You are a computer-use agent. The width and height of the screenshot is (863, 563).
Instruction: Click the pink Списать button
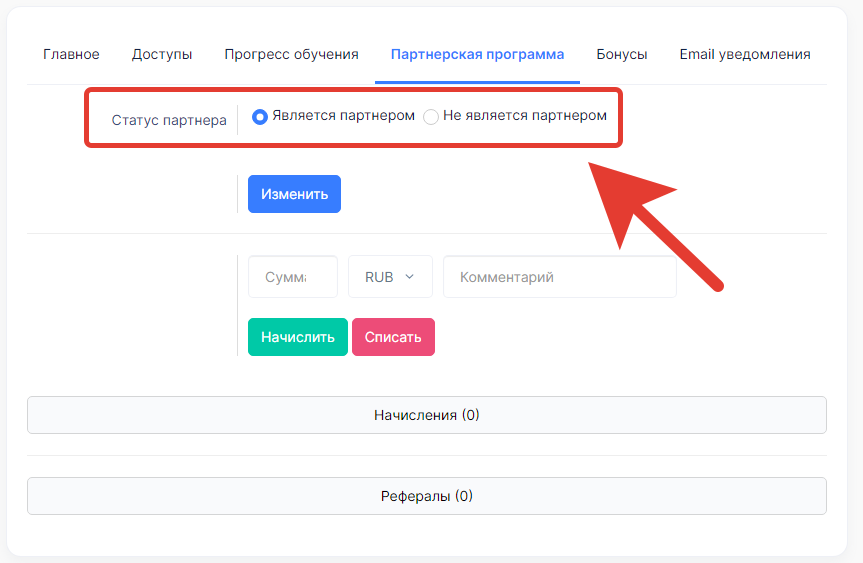[x=393, y=337]
